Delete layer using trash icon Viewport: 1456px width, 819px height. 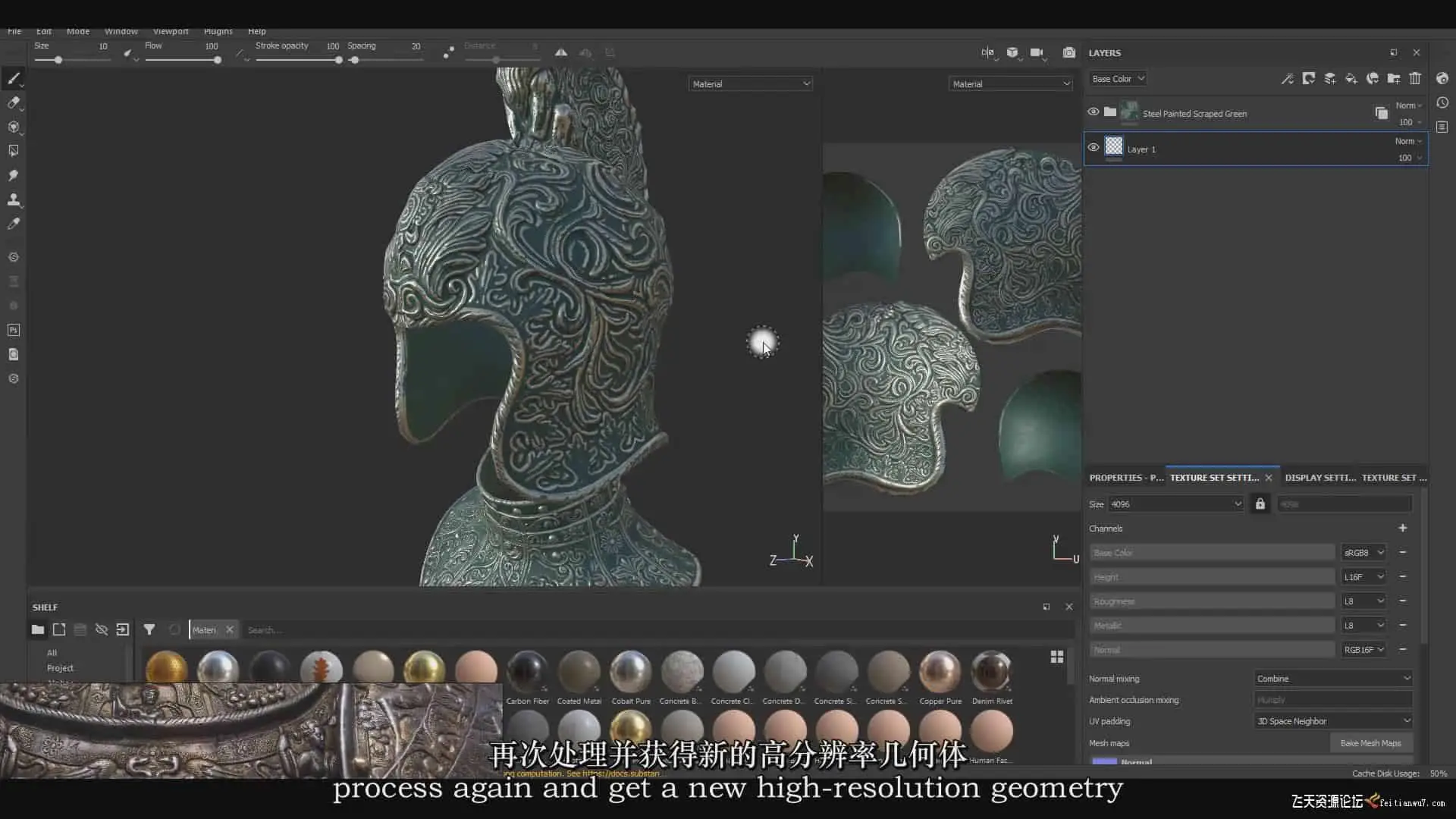[x=1415, y=79]
